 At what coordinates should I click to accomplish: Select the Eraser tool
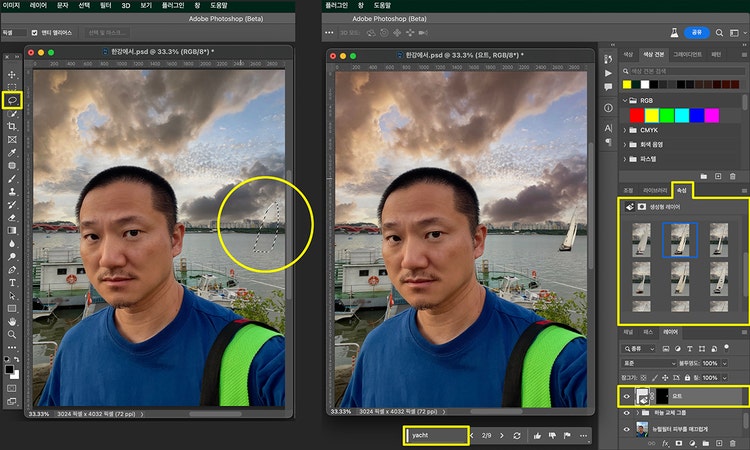12,218
